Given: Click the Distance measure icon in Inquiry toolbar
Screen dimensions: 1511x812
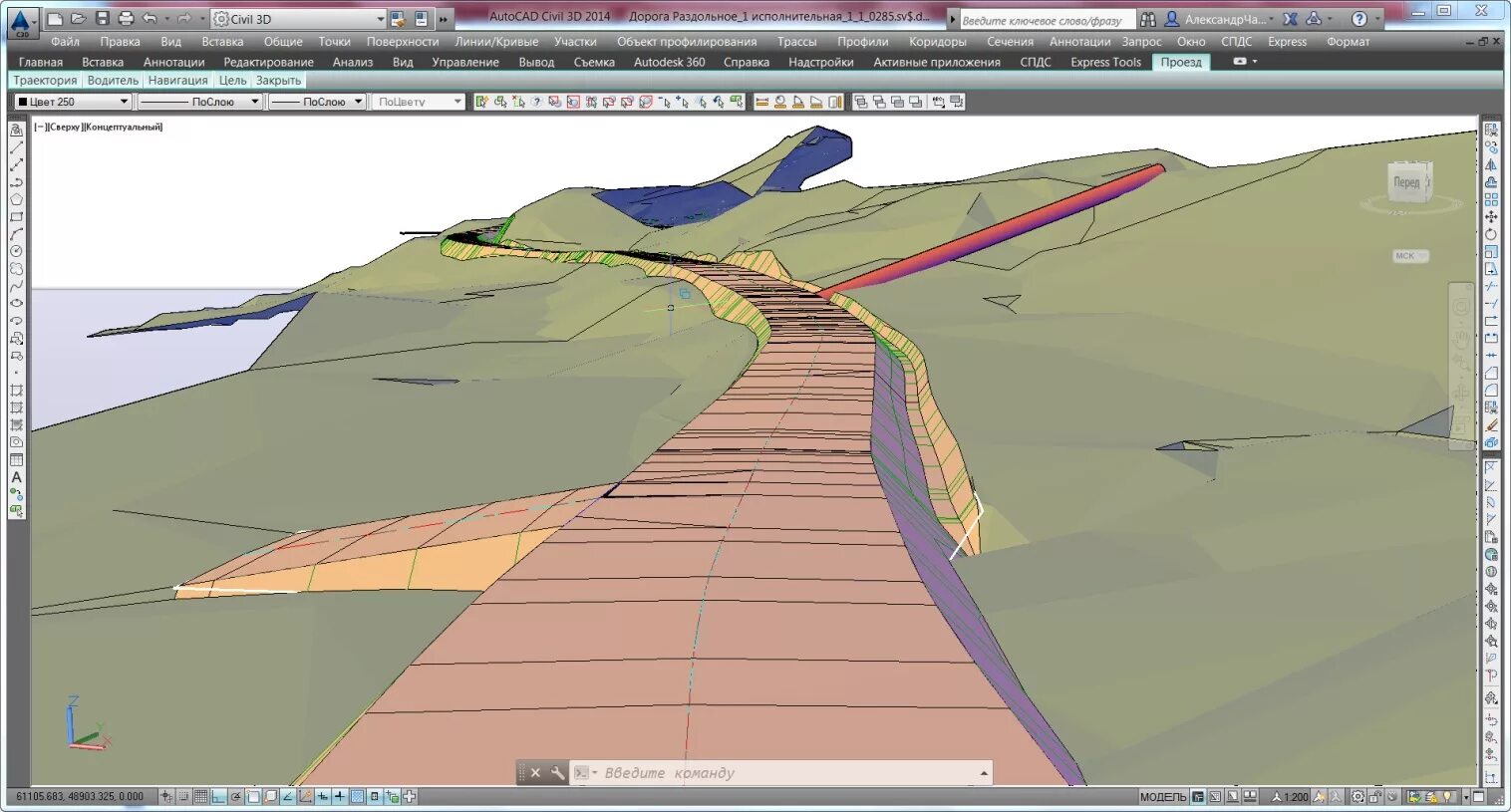Looking at the screenshot, I should 762,102.
